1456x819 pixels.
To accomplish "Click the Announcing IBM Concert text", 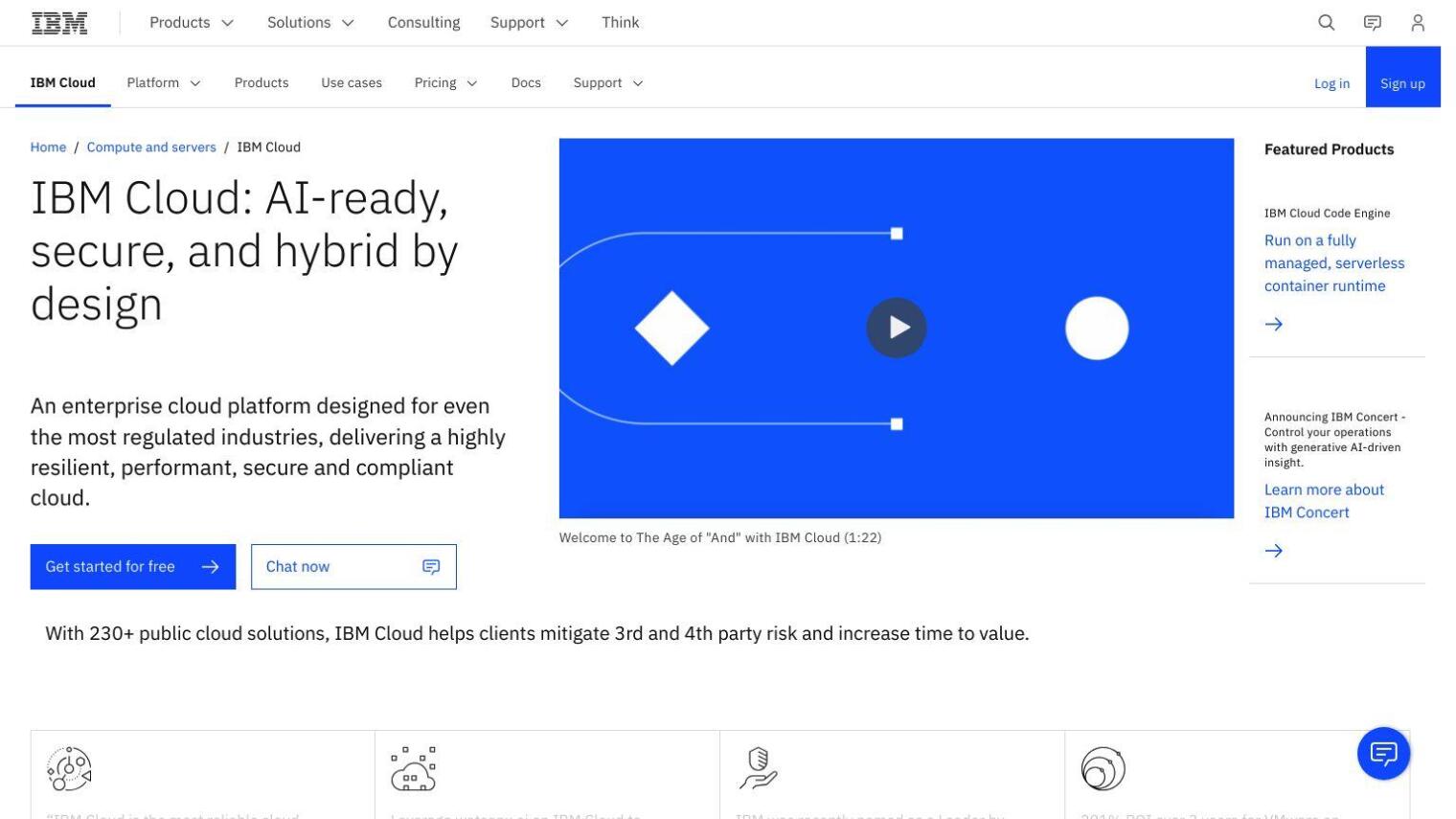I will click(x=1334, y=440).
